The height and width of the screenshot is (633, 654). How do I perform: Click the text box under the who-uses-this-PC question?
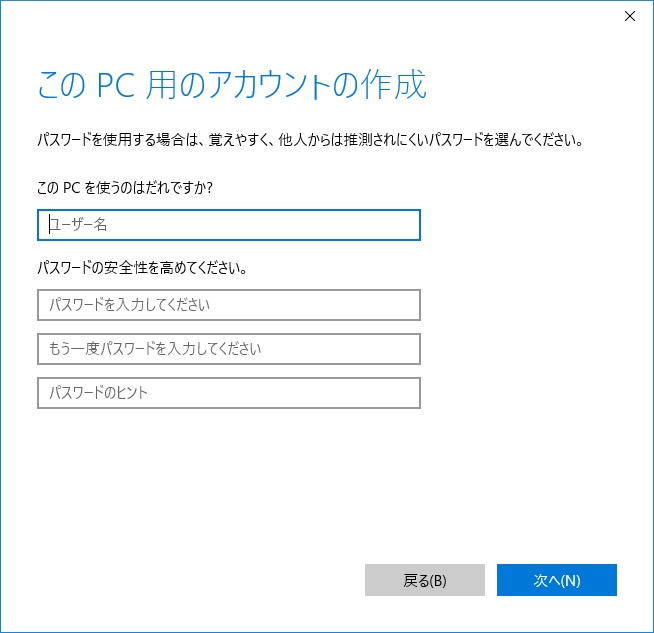[x=229, y=225]
